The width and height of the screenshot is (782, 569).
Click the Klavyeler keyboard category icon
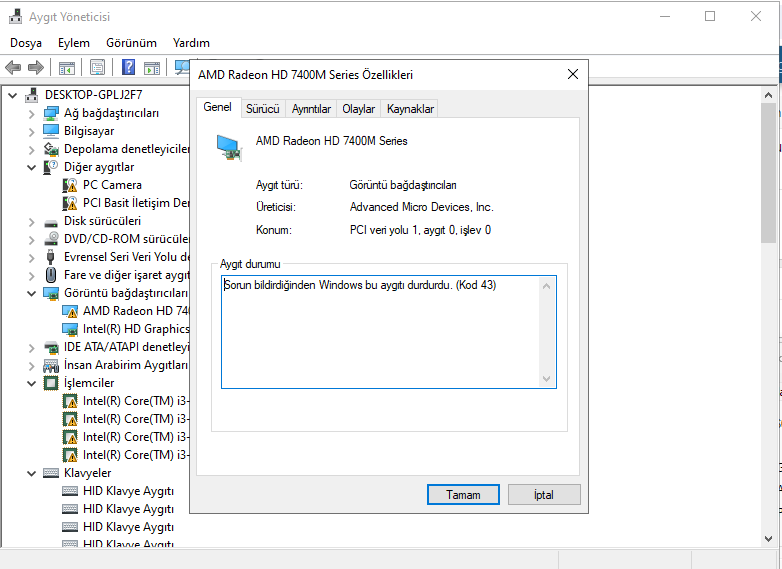51,473
